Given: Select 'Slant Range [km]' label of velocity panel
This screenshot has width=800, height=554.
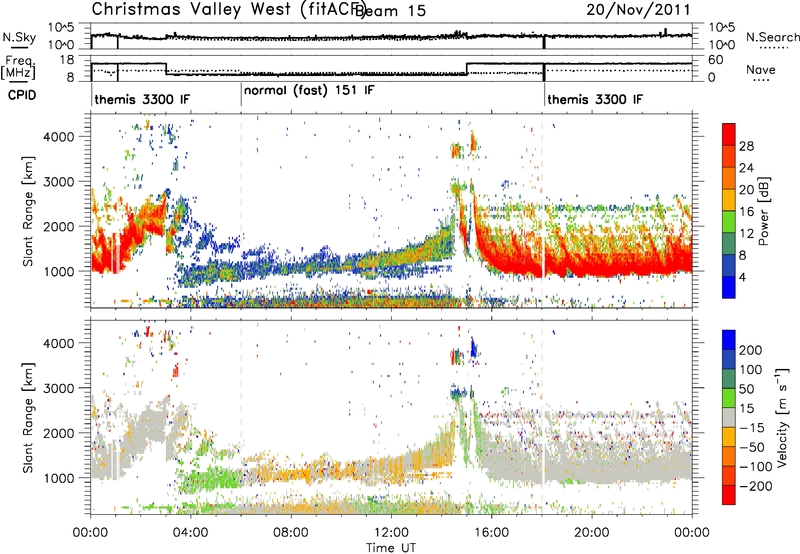Looking at the screenshot, I should pyautogui.click(x=28, y=418).
